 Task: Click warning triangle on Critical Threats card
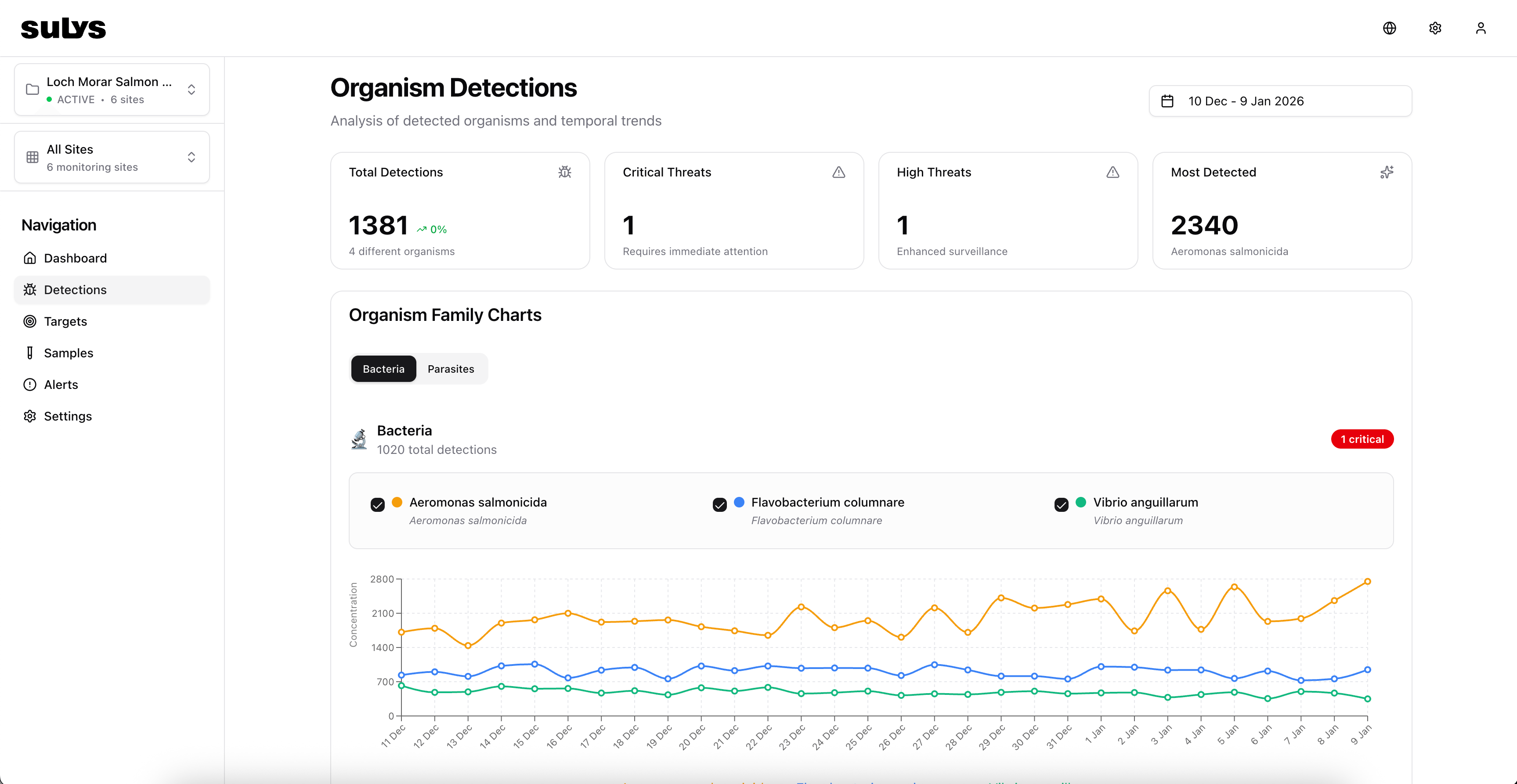coord(838,172)
